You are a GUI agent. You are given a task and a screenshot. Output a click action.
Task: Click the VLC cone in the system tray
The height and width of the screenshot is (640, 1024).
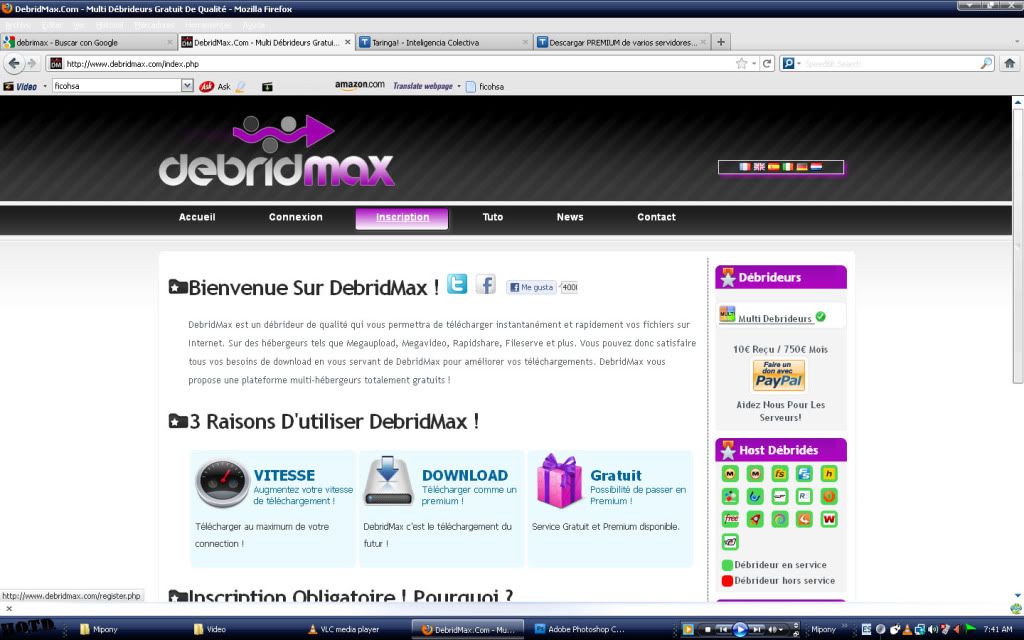(906, 630)
